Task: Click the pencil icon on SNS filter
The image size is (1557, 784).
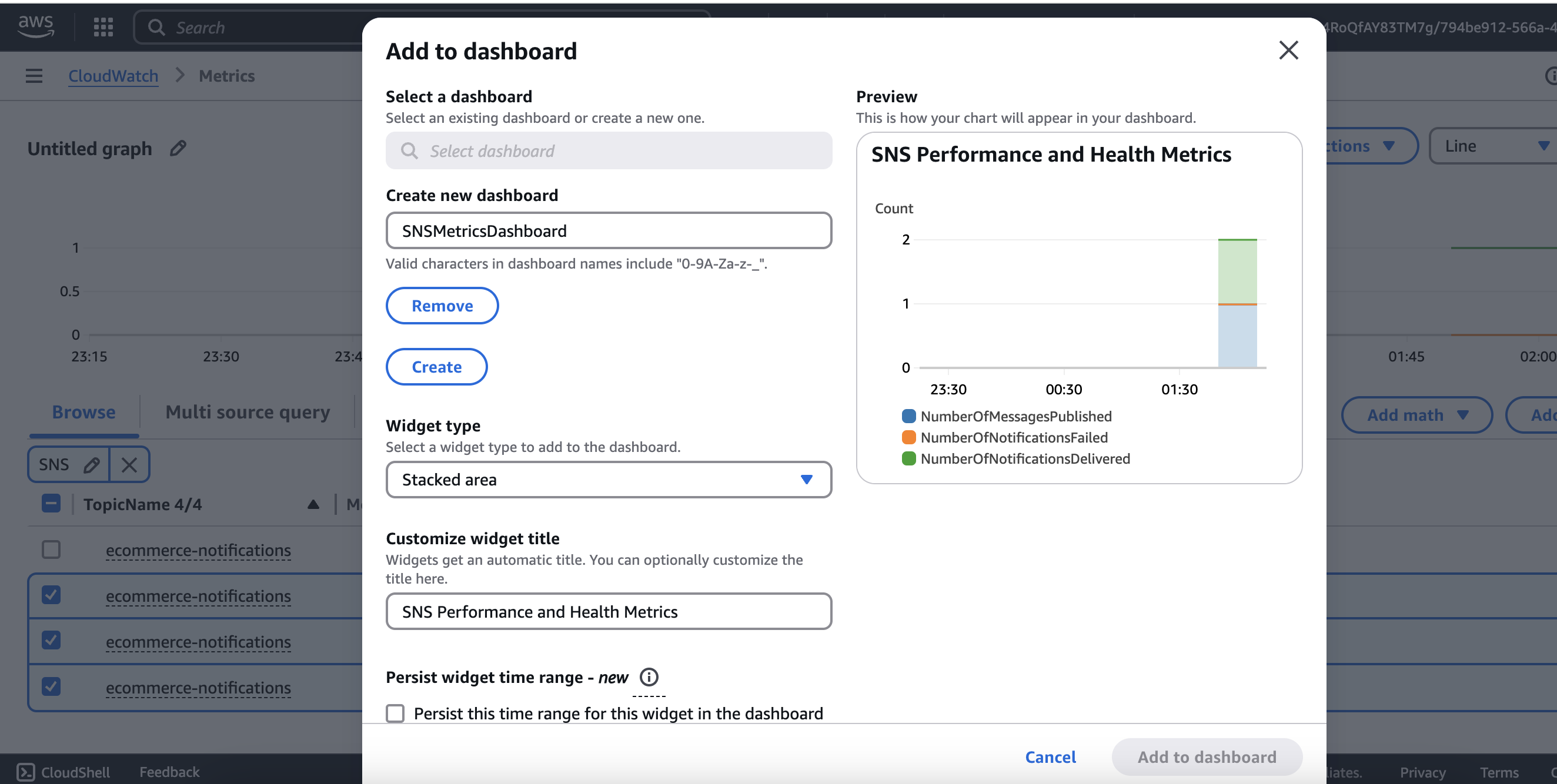Action: [92, 464]
